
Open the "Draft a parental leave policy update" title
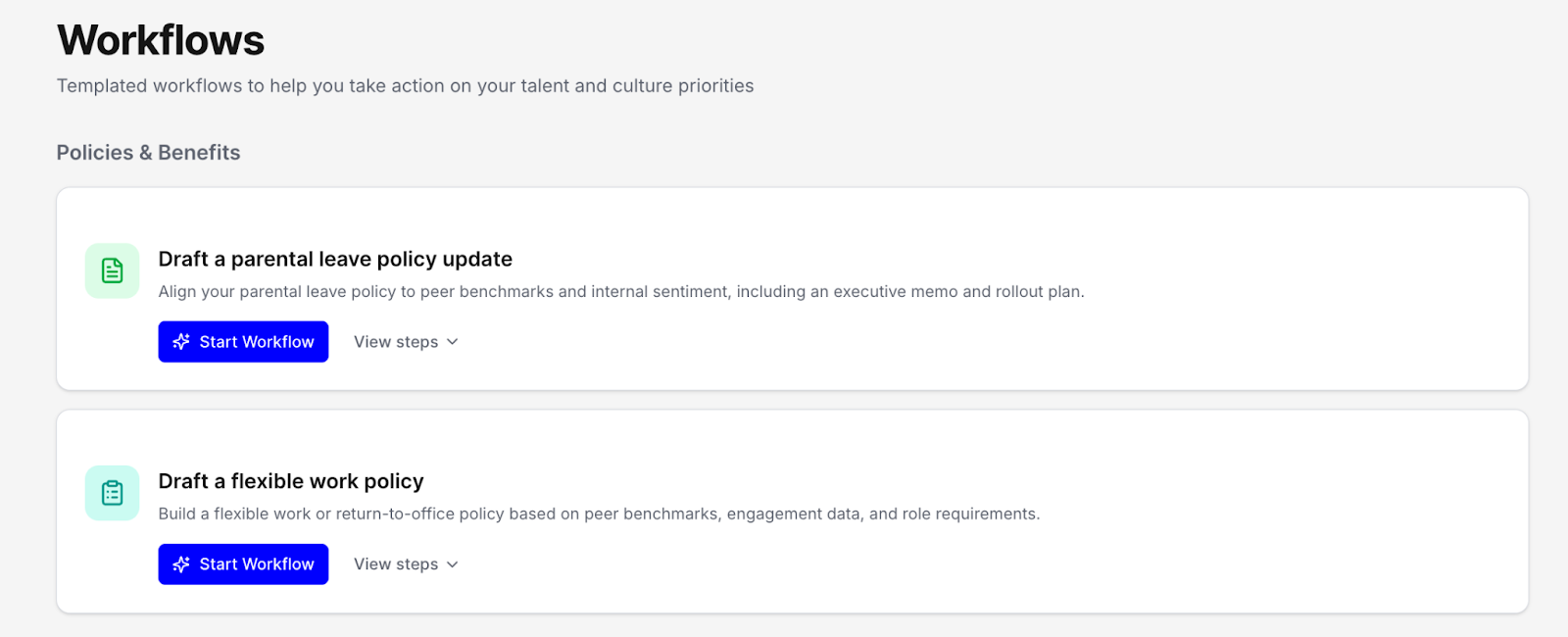point(335,260)
